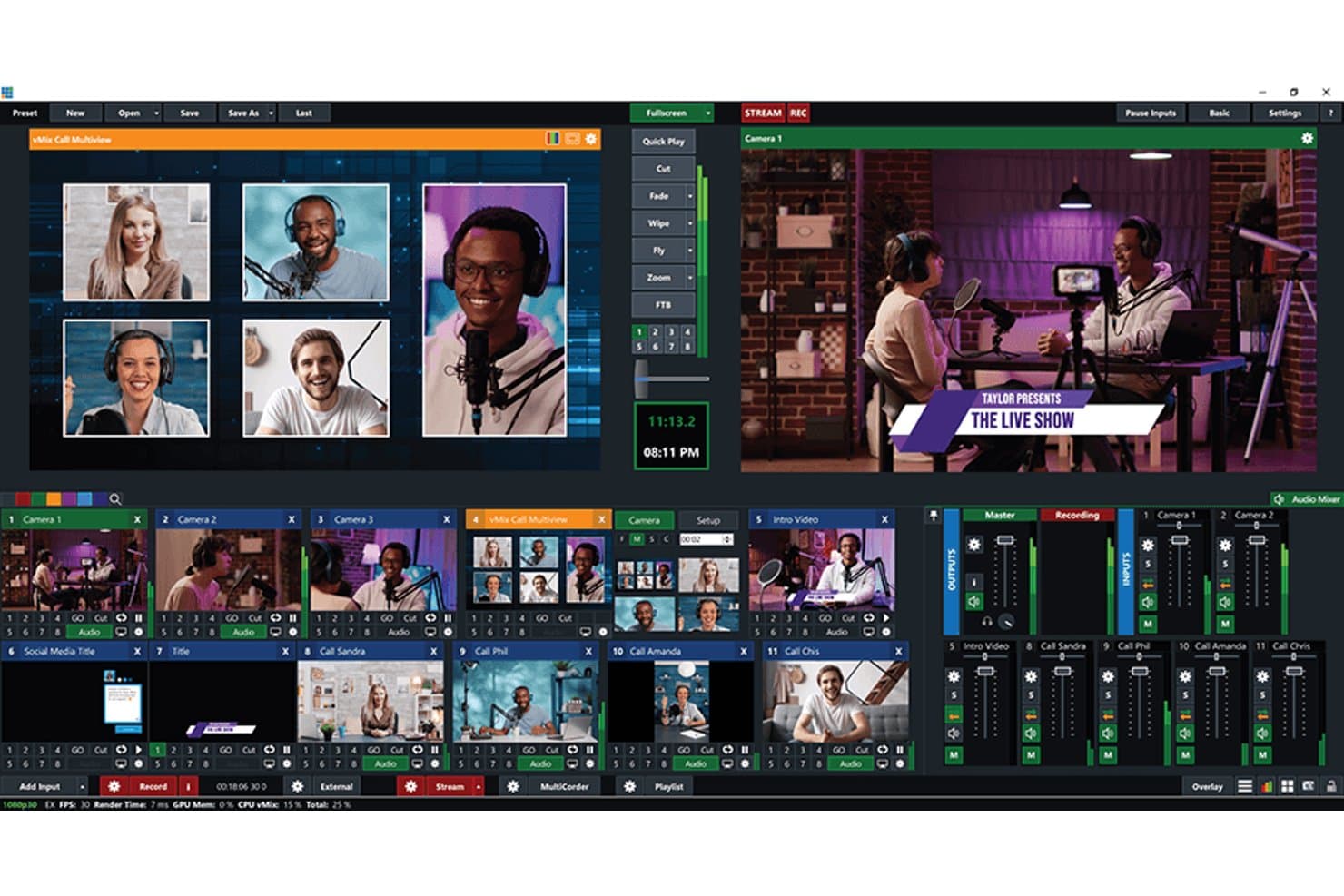Click the Quick Play button

click(x=663, y=142)
